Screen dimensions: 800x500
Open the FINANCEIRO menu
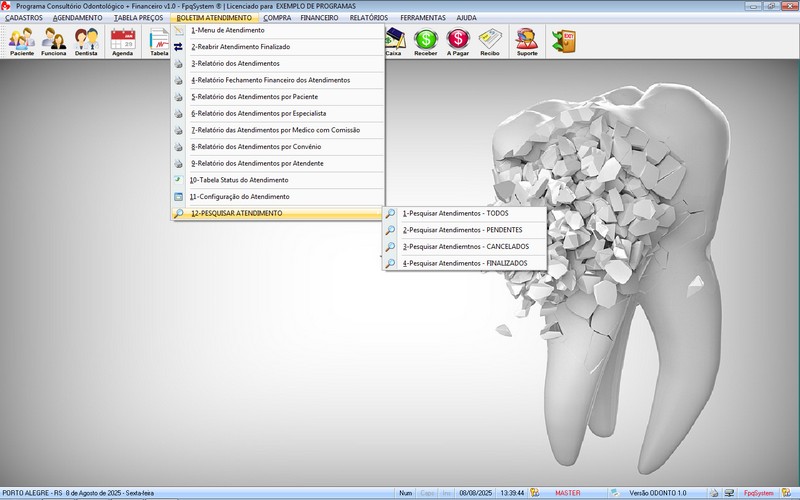pyautogui.click(x=319, y=18)
